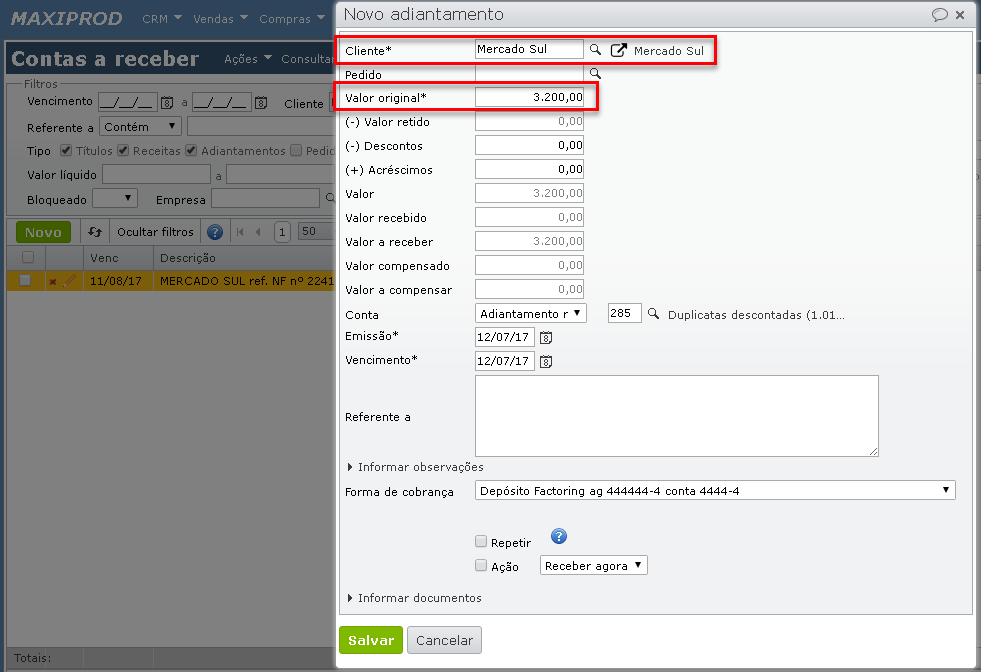This screenshot has width=981, height=672.
Task: Open the Vencimento calendar picker in dialog
Action: [546, 362]
